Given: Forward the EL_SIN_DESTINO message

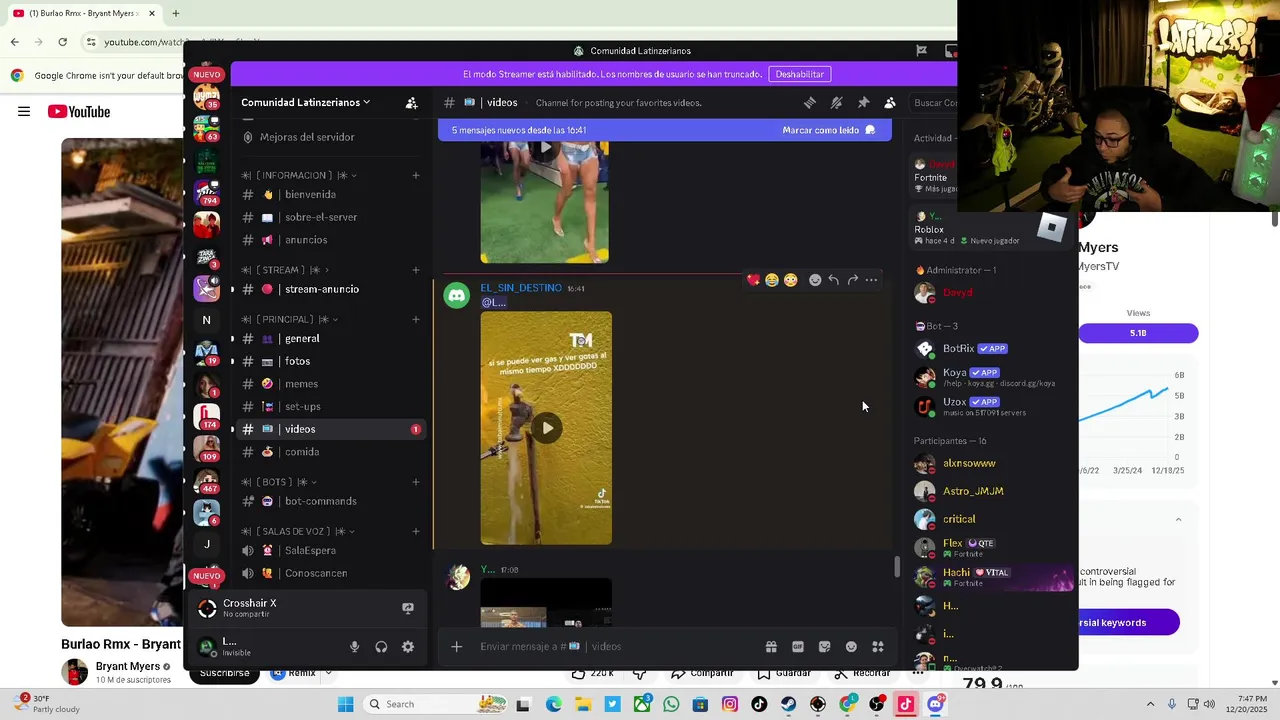Looking at the screenshot, I should point(853,280).
